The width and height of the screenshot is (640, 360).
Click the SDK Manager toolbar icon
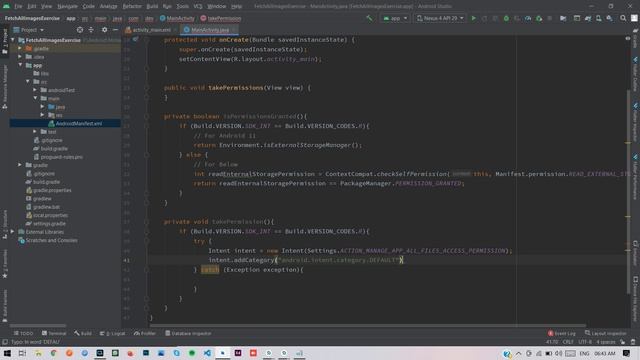point(609,18)
